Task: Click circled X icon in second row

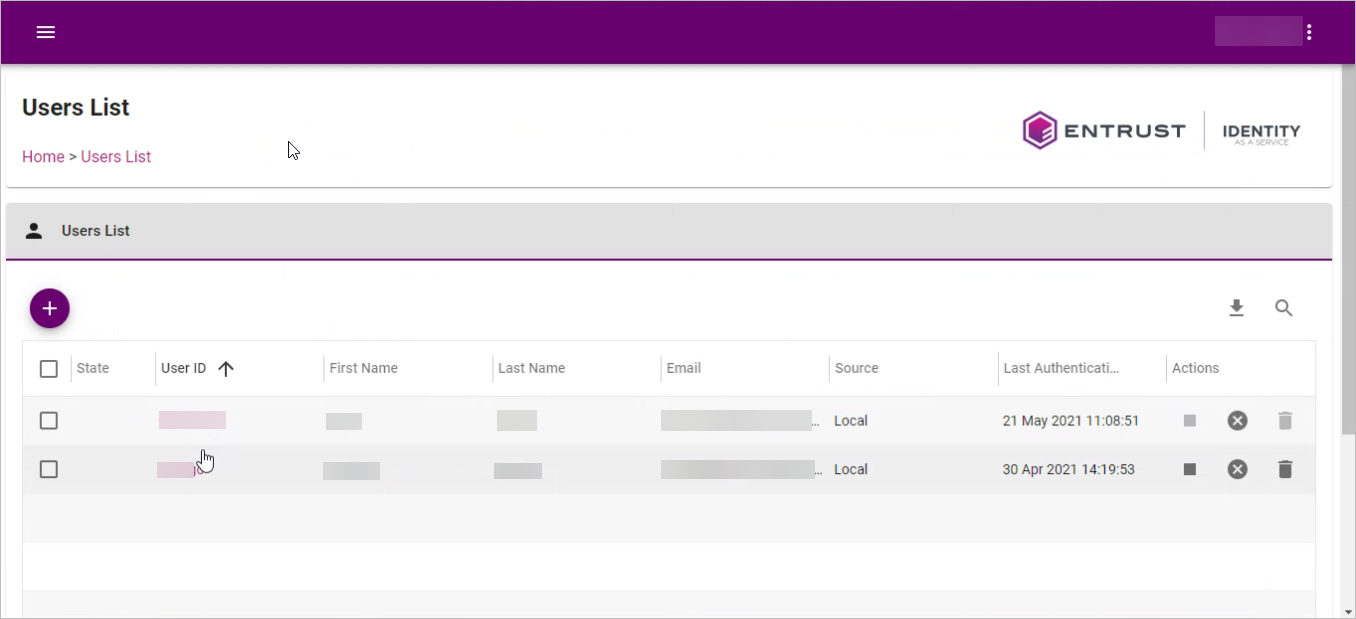Action: pos(1237,469)
